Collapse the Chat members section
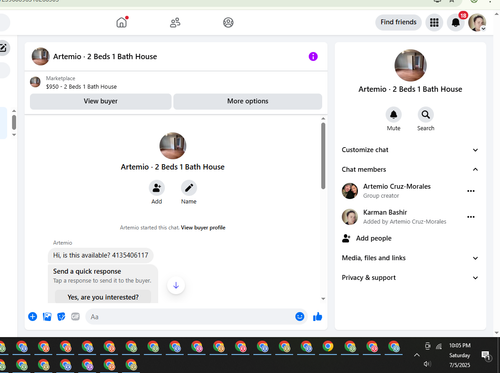The height and width of the screenshot is (373, 500). click(x=410, y=169)
